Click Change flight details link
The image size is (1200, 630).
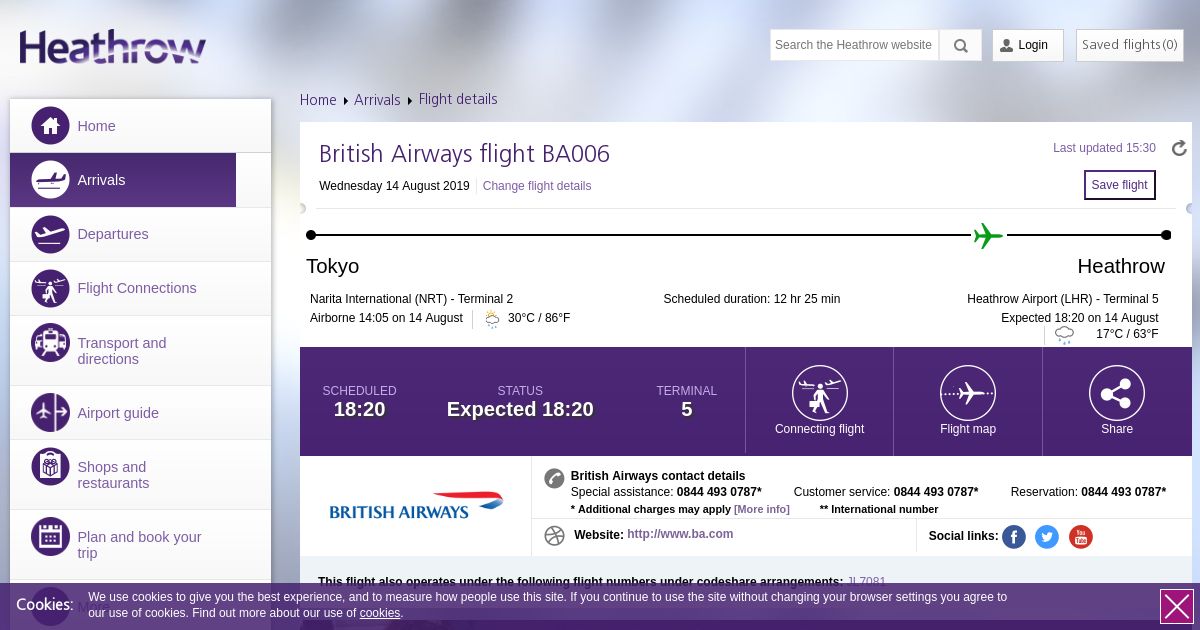click(x=537, y=186)
